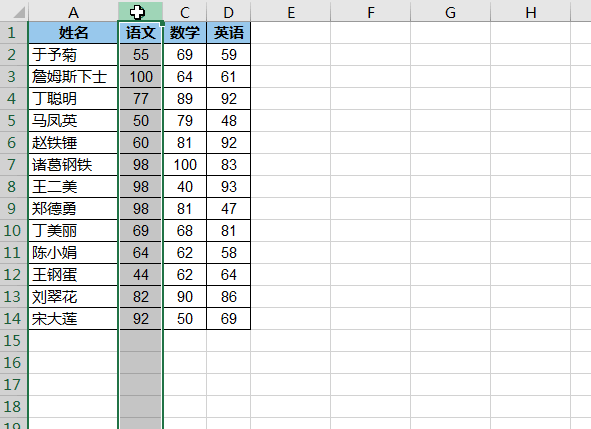
Task: Select the cell containing 王钢蛋
Action: 73,274
